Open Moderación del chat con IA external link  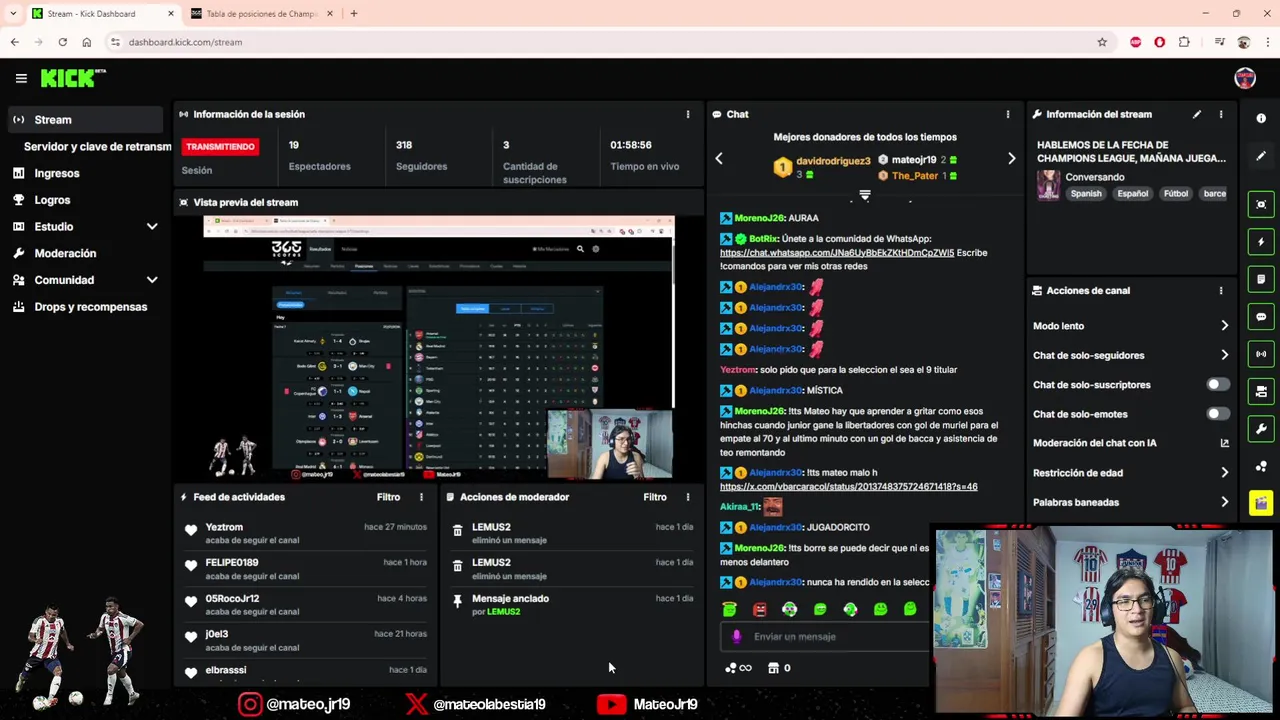coord(1224,443)
